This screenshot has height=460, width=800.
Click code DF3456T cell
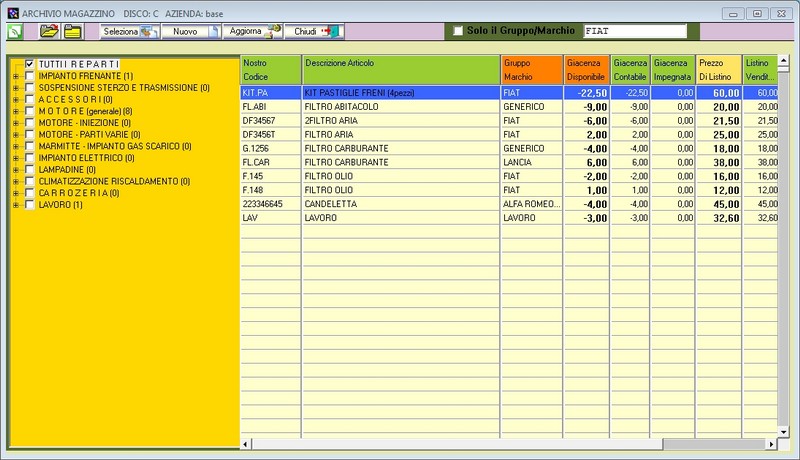270,135
